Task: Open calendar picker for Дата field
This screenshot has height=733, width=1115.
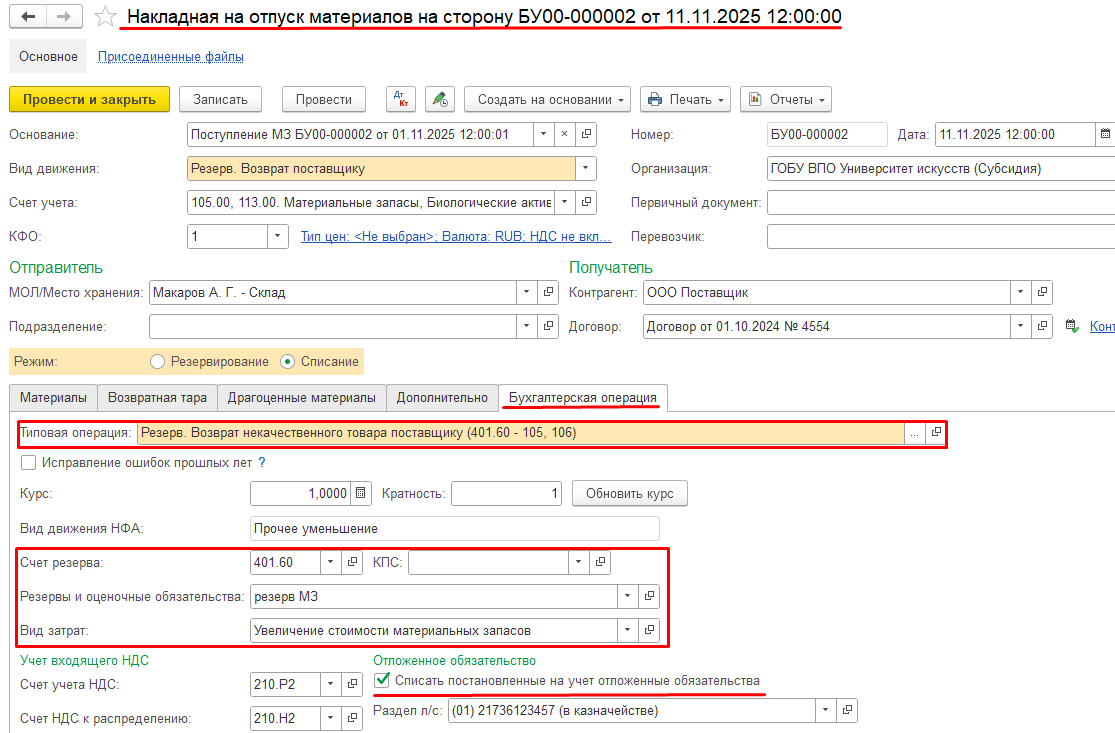Action: 1105,134
